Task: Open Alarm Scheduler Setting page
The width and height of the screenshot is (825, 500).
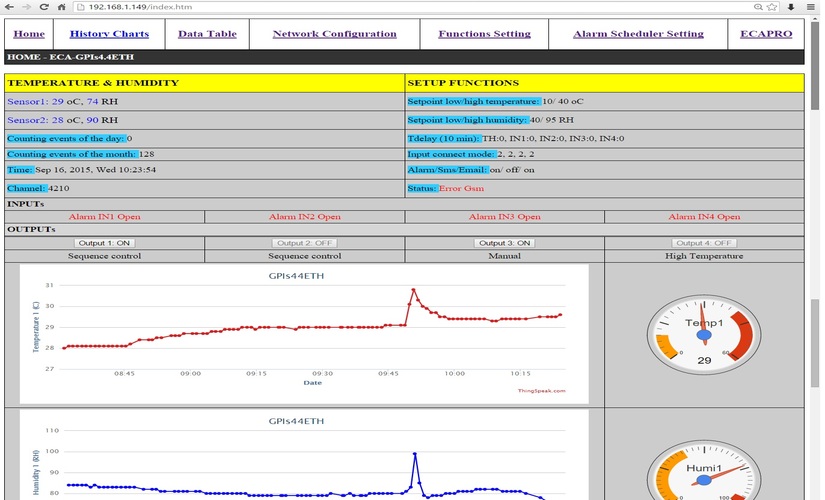Action: pyautogui.click(x=638, y=34)
